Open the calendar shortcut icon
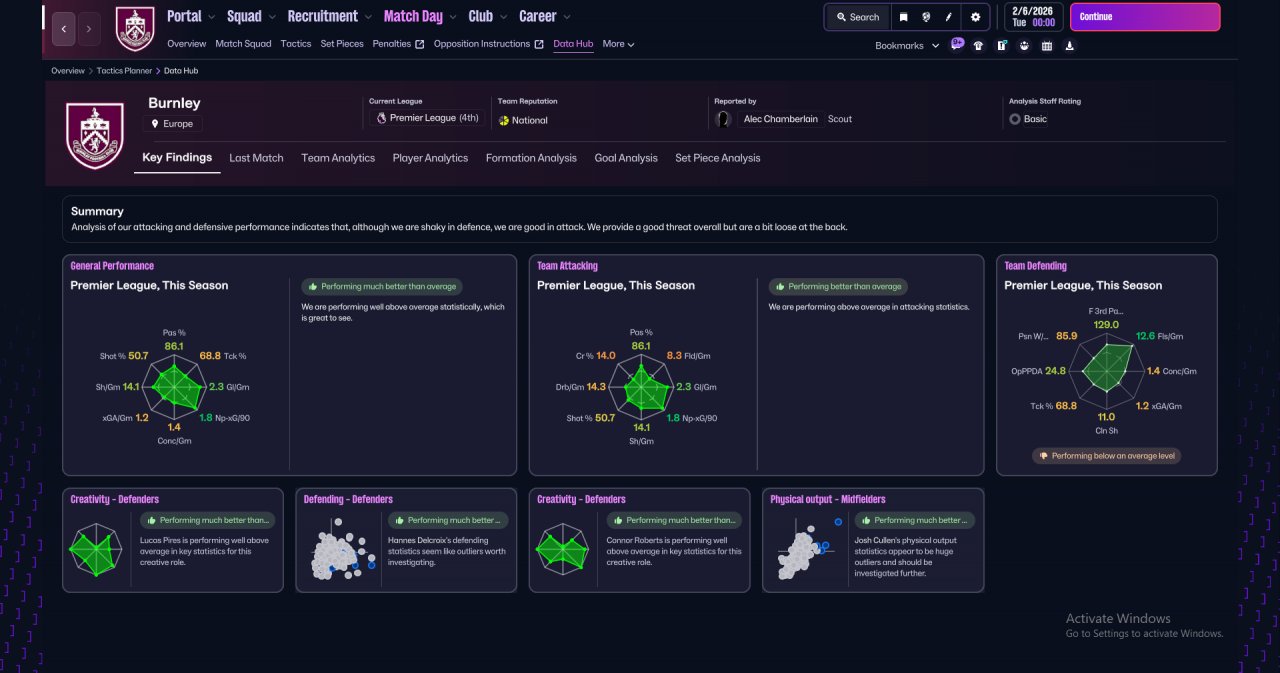Image resolution: width=1280 pixels, height=673 pixels. click(x=1047, y=45)
